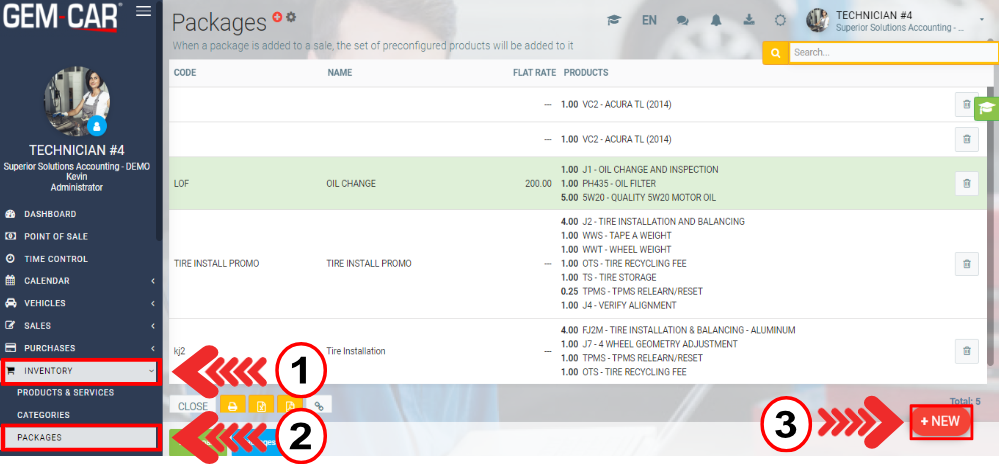Open Products & Services submenu item
This screenshot has height=464, width=999.
click(65, 393)
